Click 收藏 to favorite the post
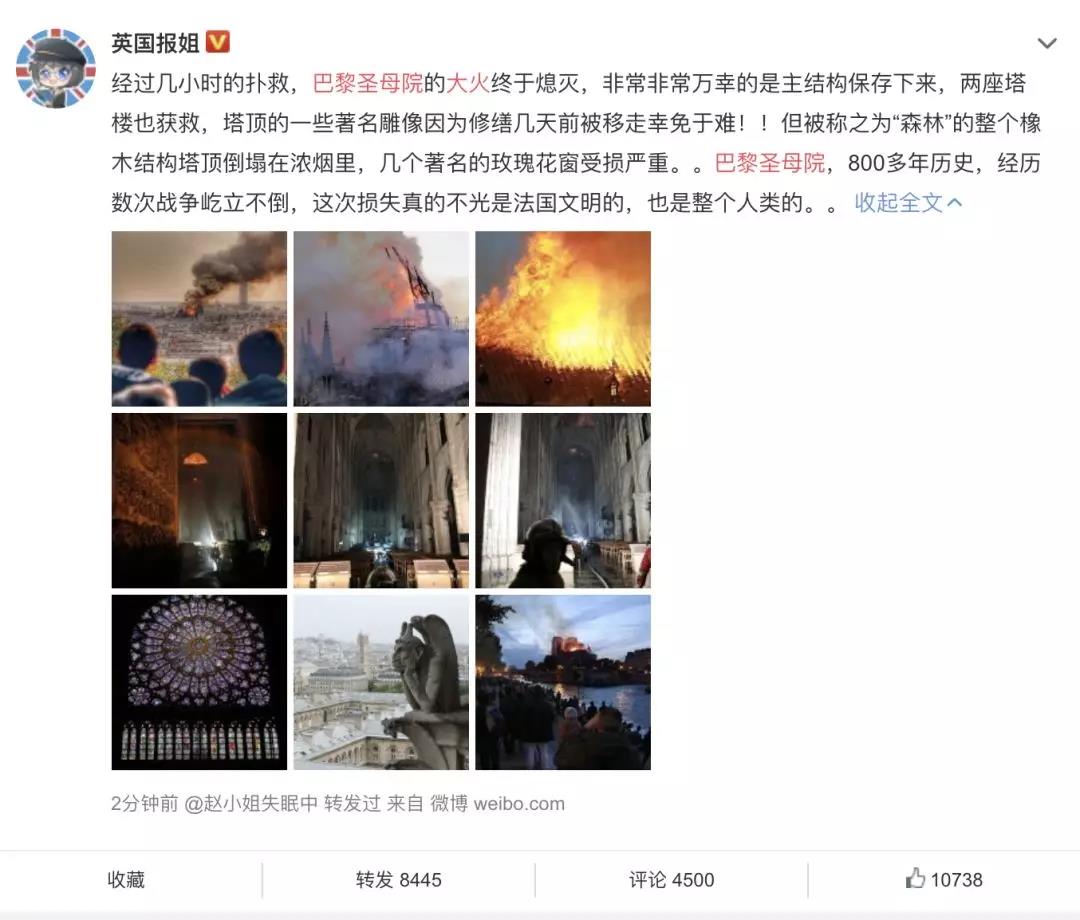 click(x=126, y=879)
